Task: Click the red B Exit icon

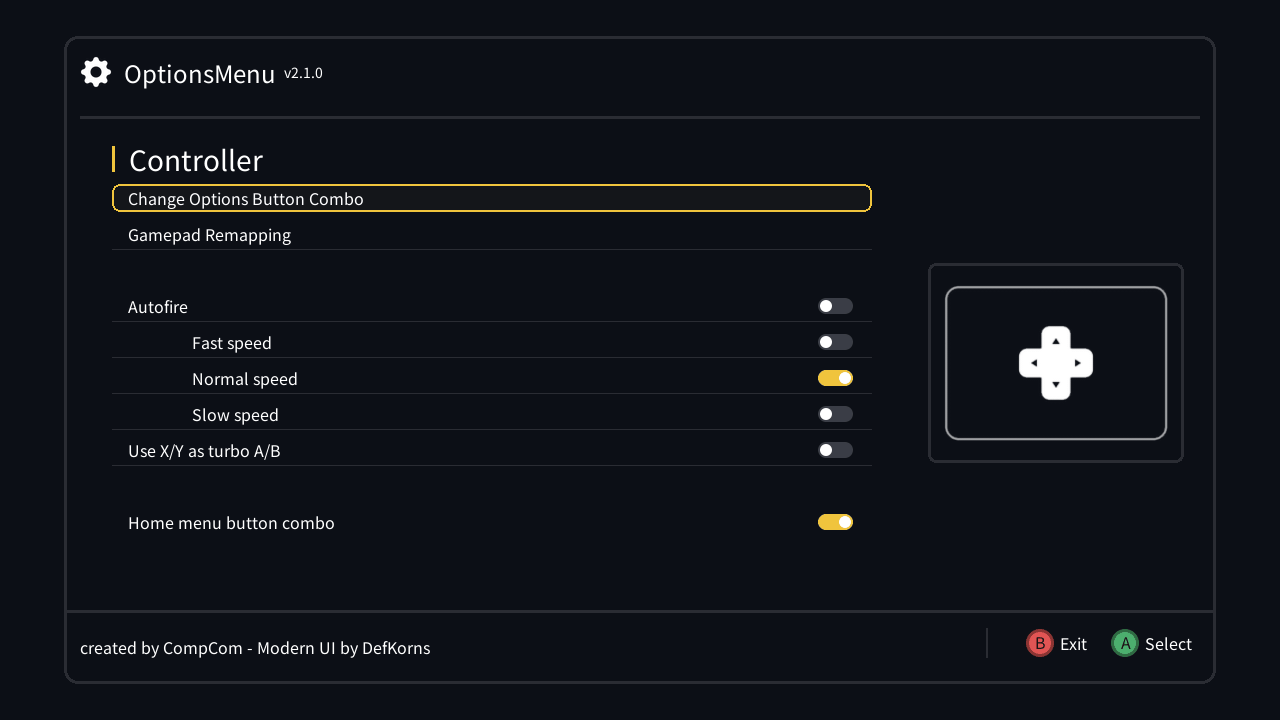Action: click(1040, 643)
